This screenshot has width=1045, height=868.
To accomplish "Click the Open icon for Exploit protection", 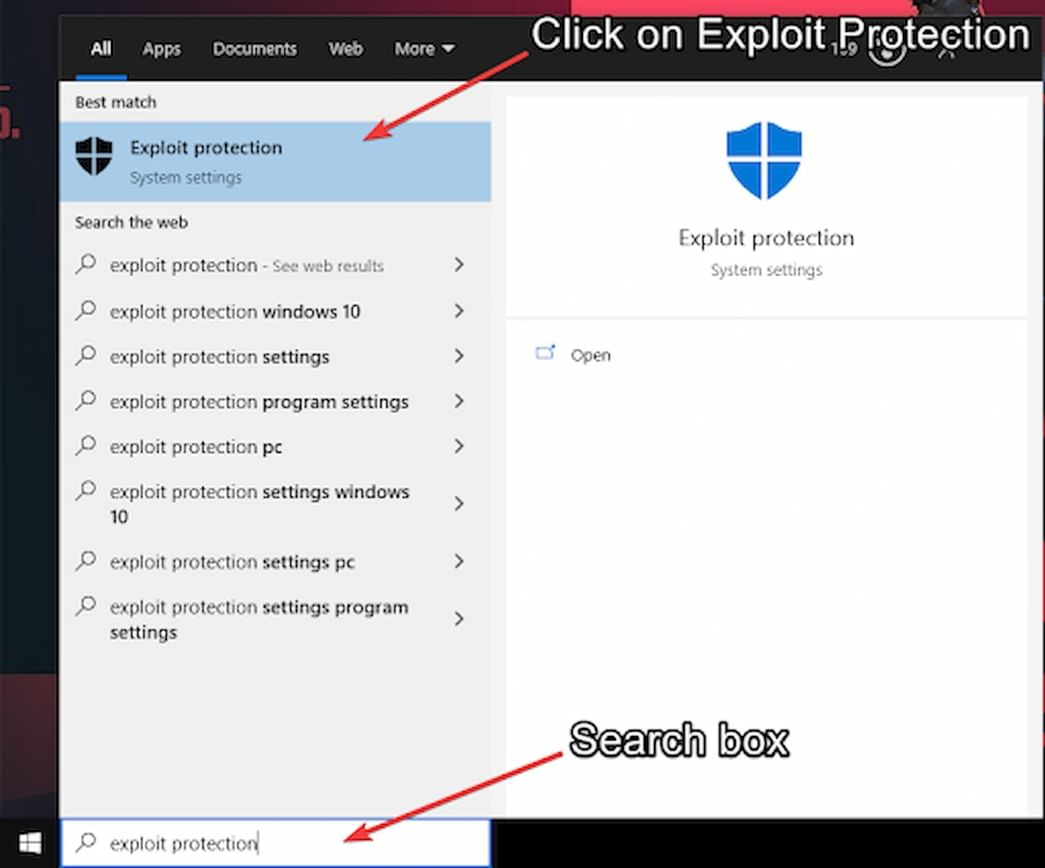I will point(546,353).
